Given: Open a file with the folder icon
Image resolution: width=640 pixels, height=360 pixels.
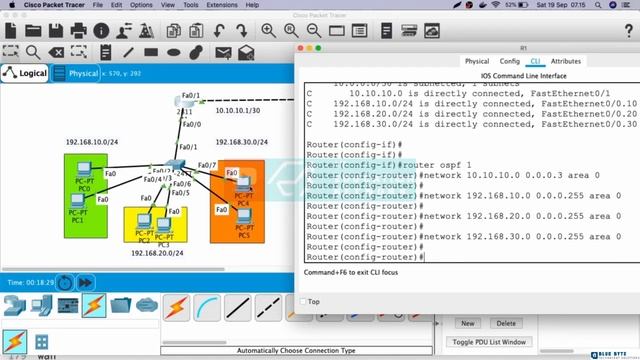Looking at the screenshot, I should [33, 31].
